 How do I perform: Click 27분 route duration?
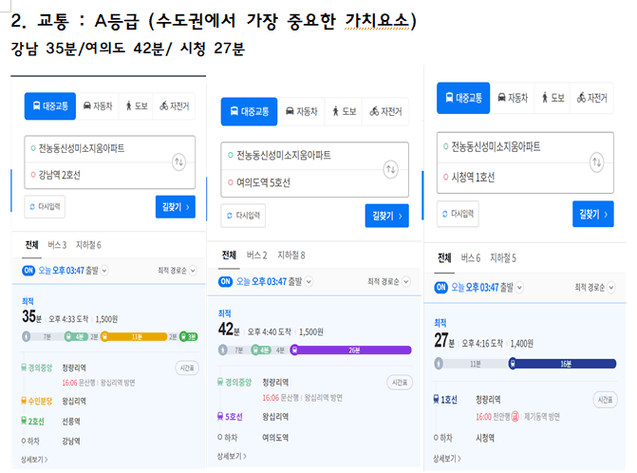pos(444,341)
